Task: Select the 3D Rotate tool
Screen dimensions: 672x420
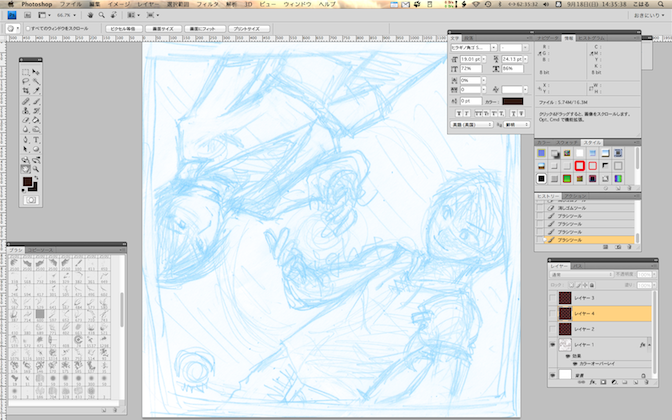Action: click(26, 160)
